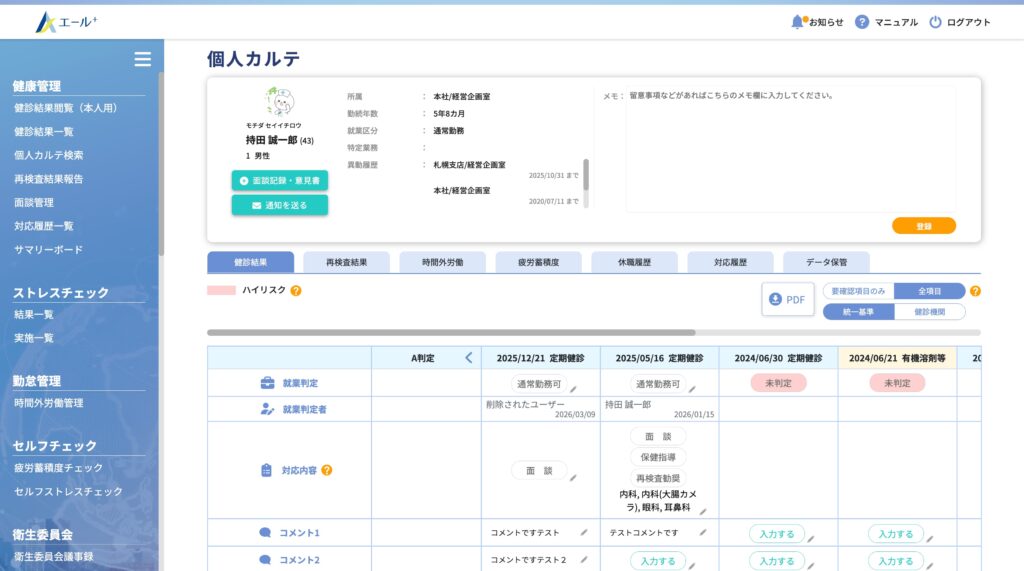
Task: Switch to the 疲労蓄積度 tab
Action: 538,262
